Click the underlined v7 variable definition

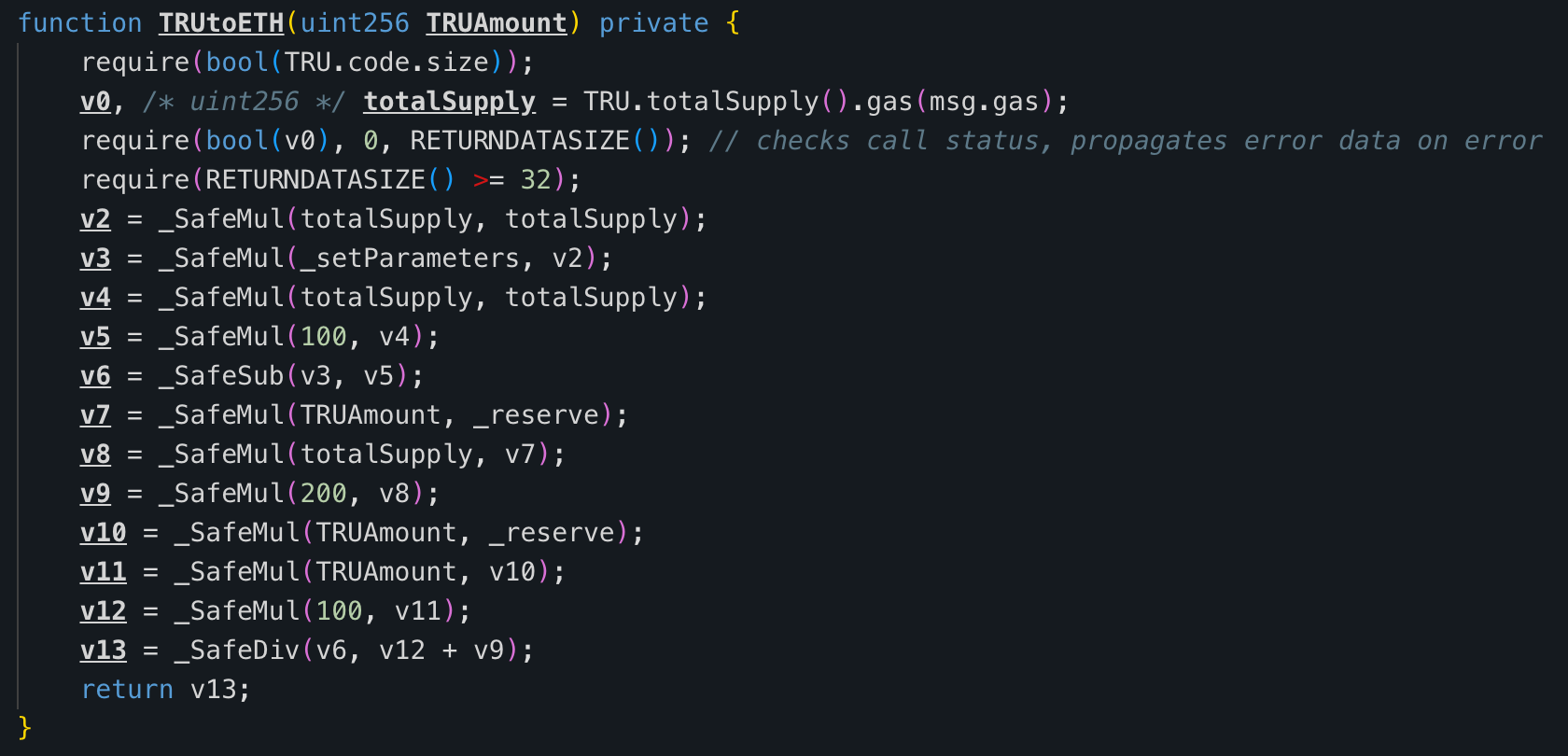coord(95,414)
